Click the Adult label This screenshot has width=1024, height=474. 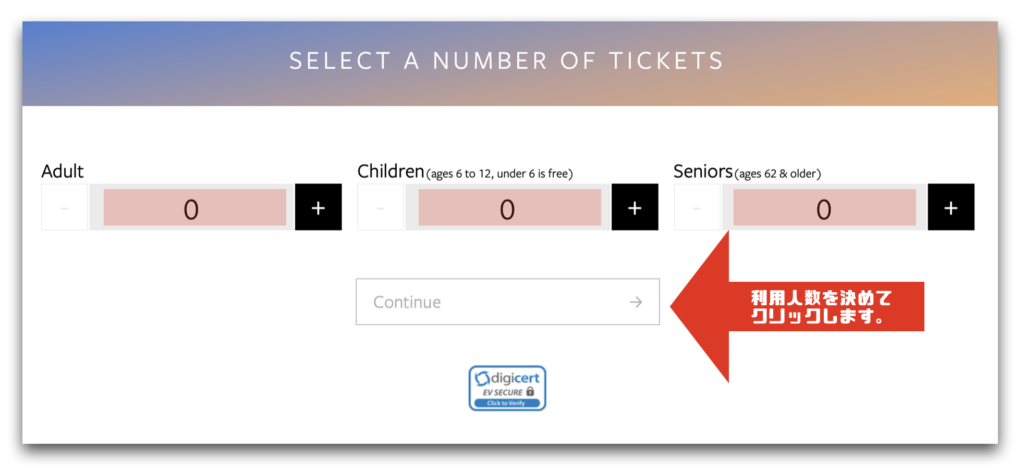click(x=63, y=171)
